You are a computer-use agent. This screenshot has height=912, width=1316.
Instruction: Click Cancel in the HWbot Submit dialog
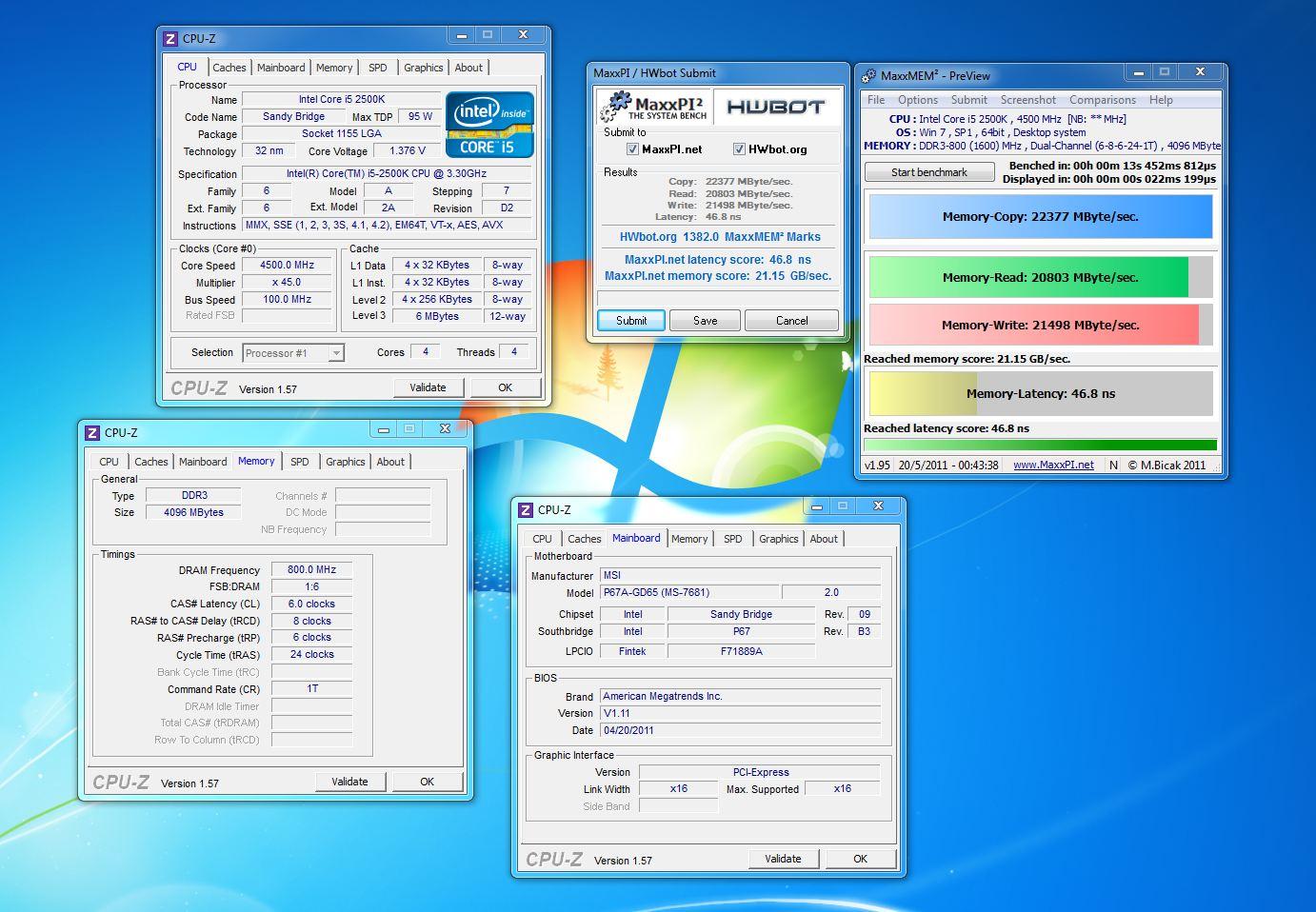tap(791, 321)
